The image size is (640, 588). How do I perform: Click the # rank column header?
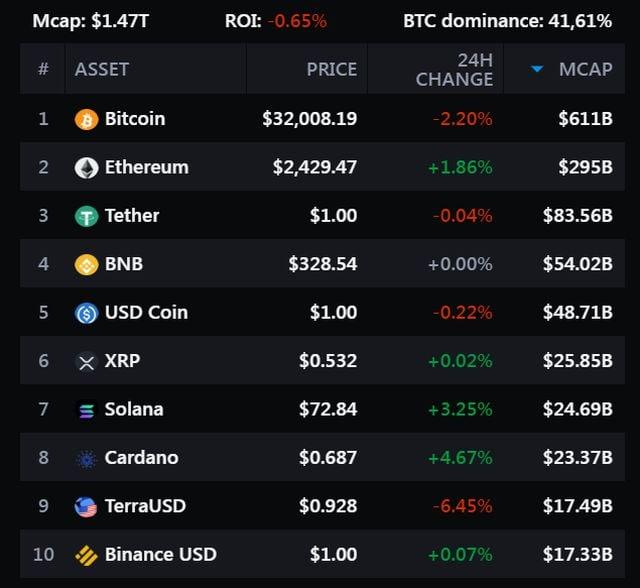[x=43, y=69]
